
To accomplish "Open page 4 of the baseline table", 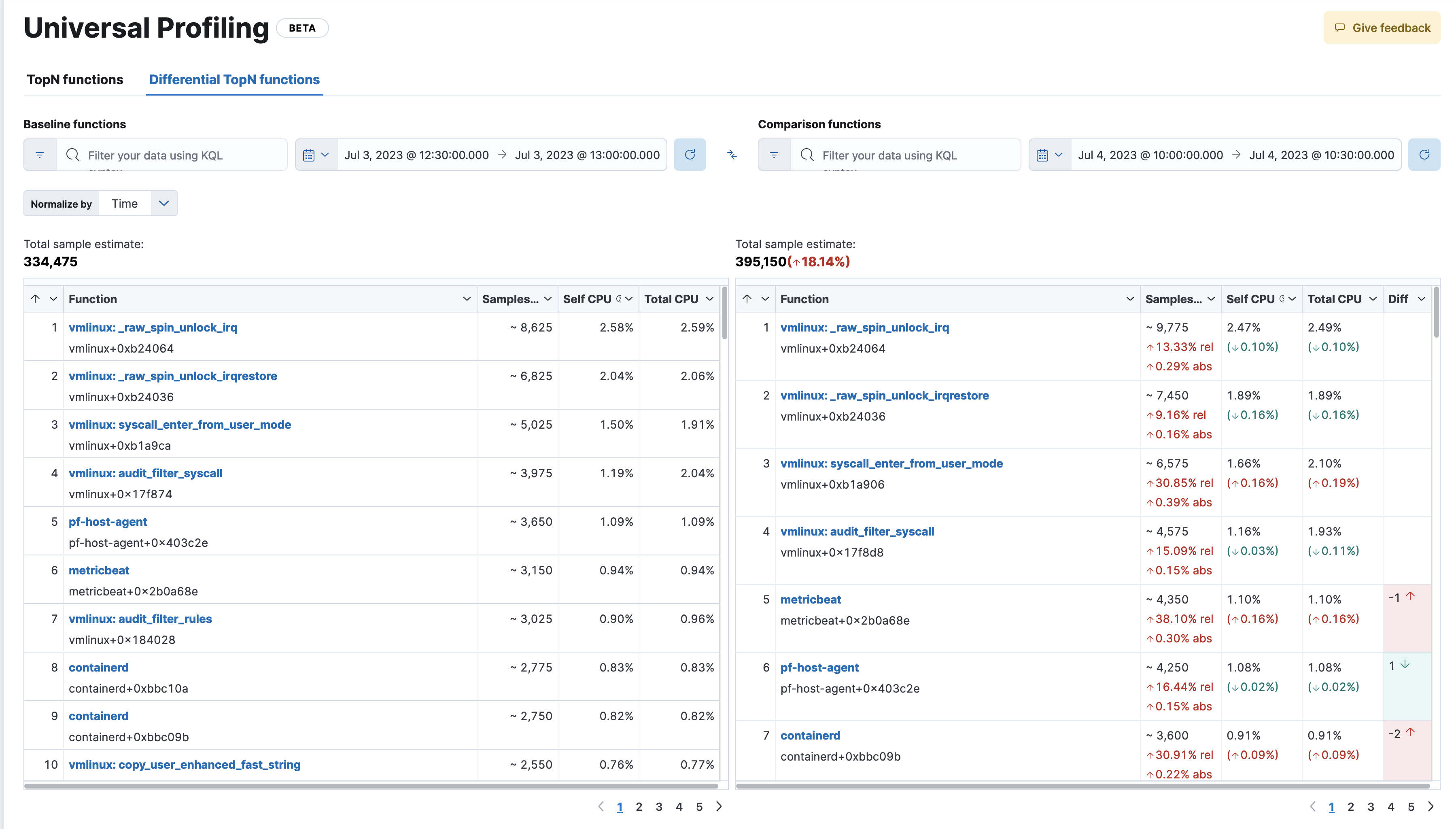I will (679, 807).
